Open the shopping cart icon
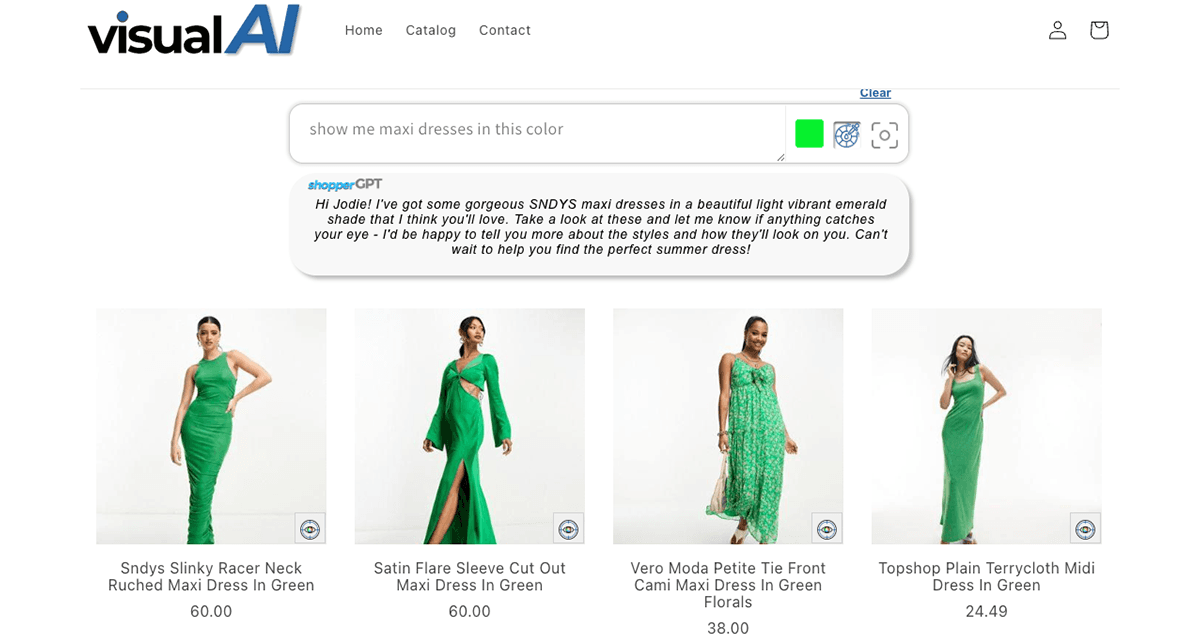 [1098, 30]
